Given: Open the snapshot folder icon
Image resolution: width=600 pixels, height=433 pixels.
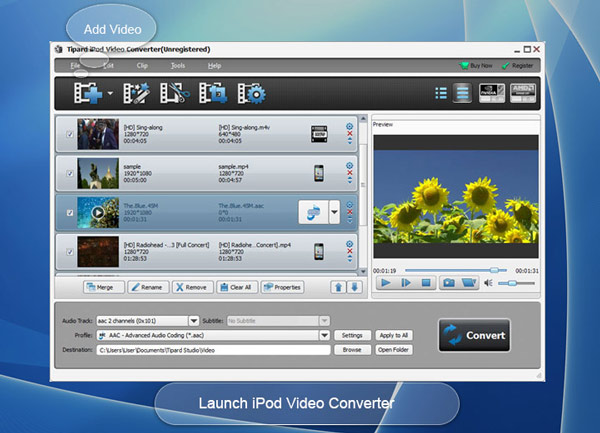Looking at the screenshot, I should (469, 283).
